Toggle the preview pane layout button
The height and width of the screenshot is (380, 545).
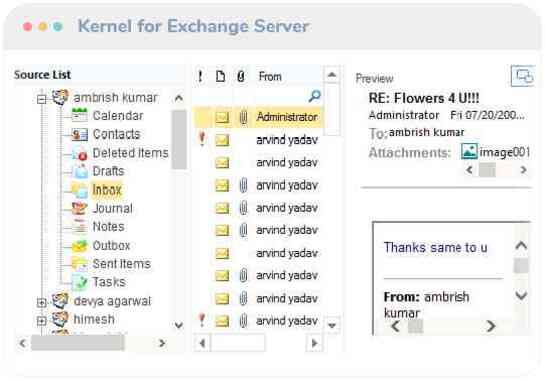pos(523,76)
